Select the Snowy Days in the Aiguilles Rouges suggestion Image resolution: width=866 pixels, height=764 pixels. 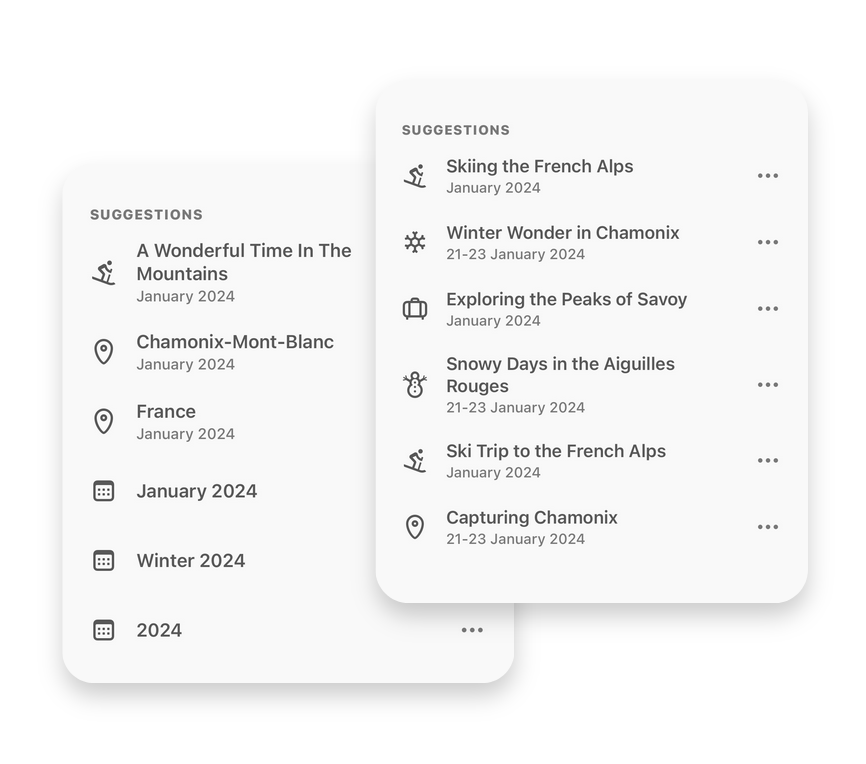(560, 375)
